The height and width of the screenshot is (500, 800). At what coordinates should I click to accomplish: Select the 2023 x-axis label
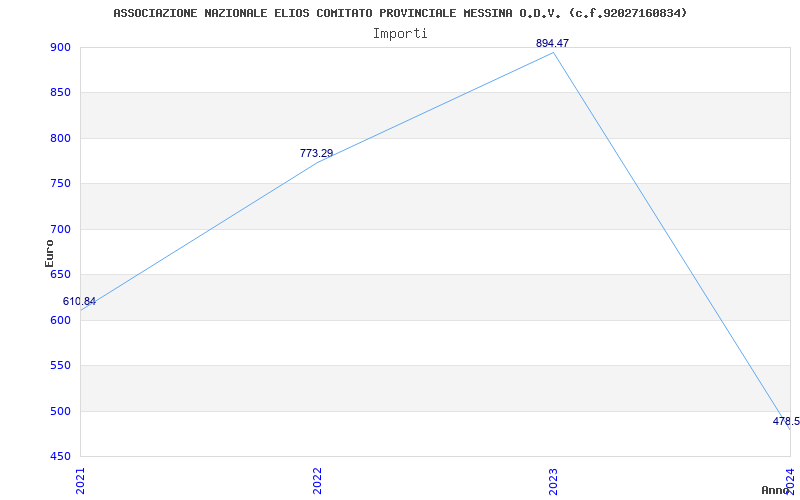554,481
